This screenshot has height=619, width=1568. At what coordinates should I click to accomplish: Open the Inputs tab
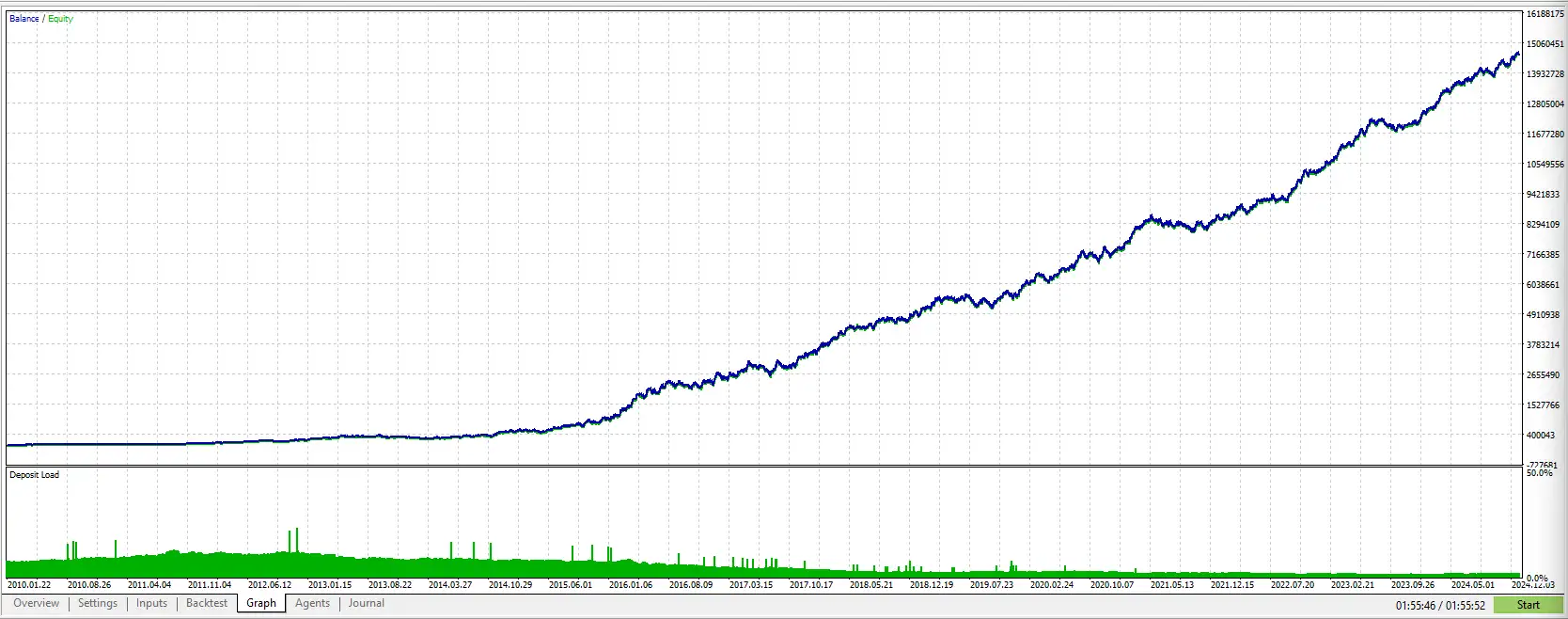point(151,603)
